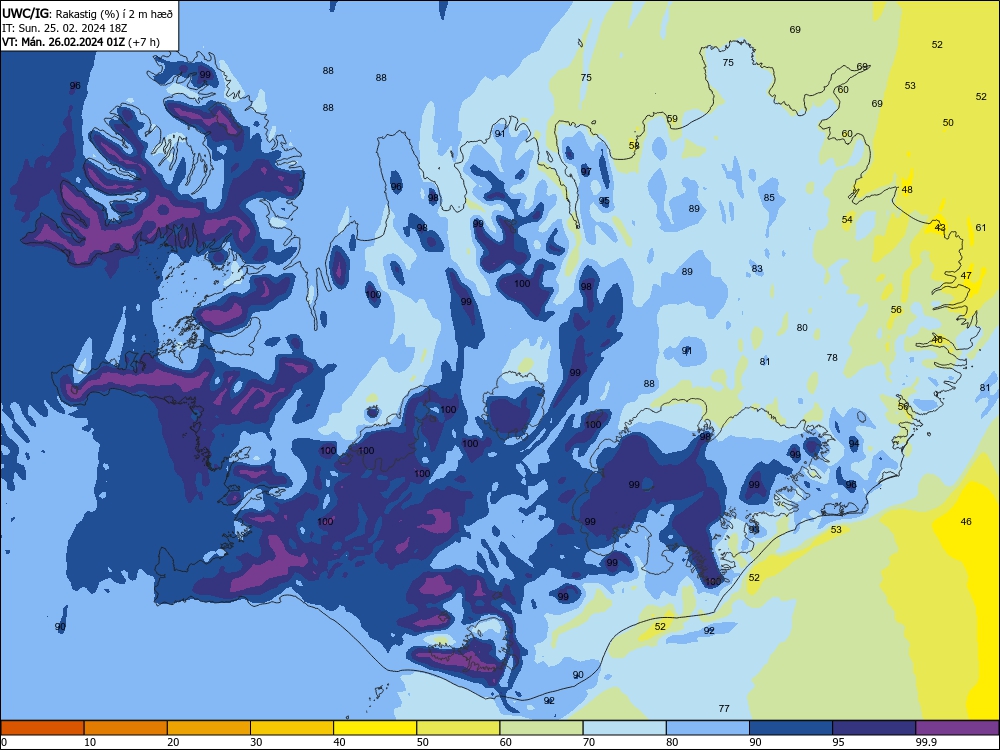Pick the 20–30 amber legend swatch
Screen dimensions: 1000x750
[209, 728]
